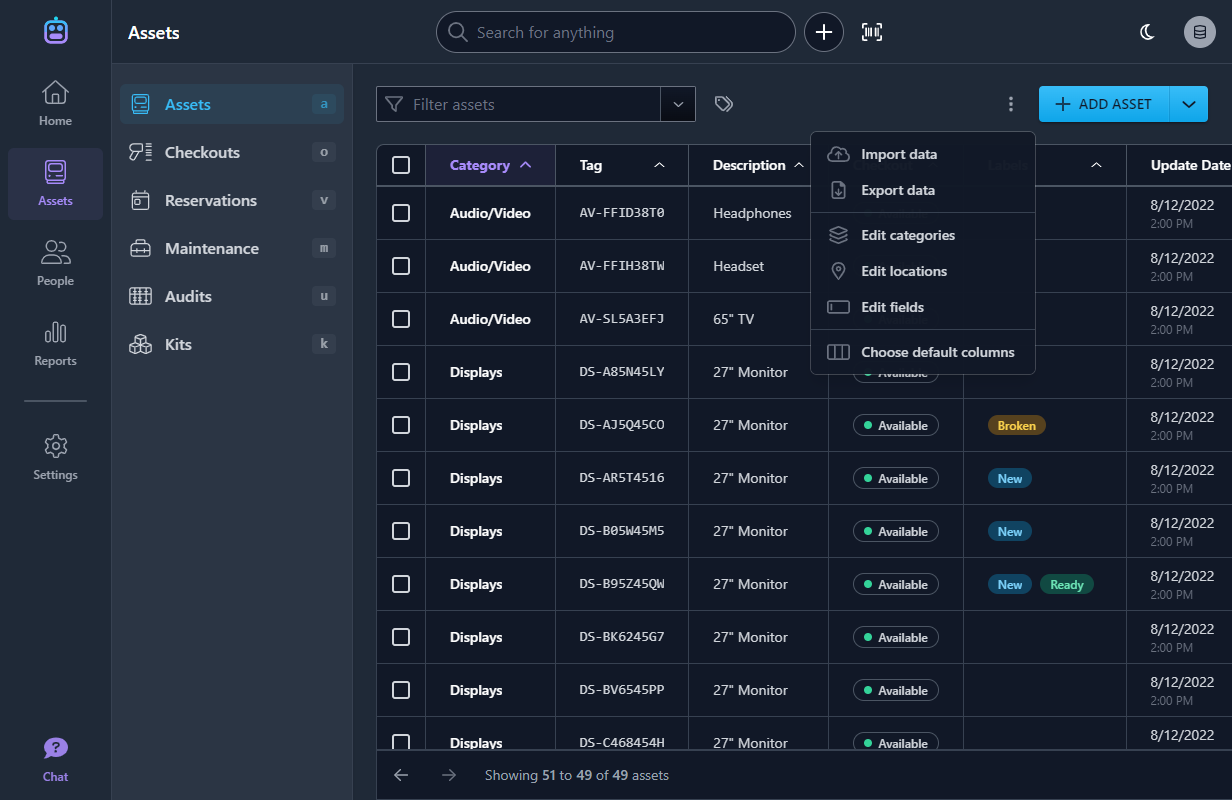Check the DS-A85N45LY monitor row
This screenshot has width=1232, height=800.
pyautogui.click(x=401, y=372)
